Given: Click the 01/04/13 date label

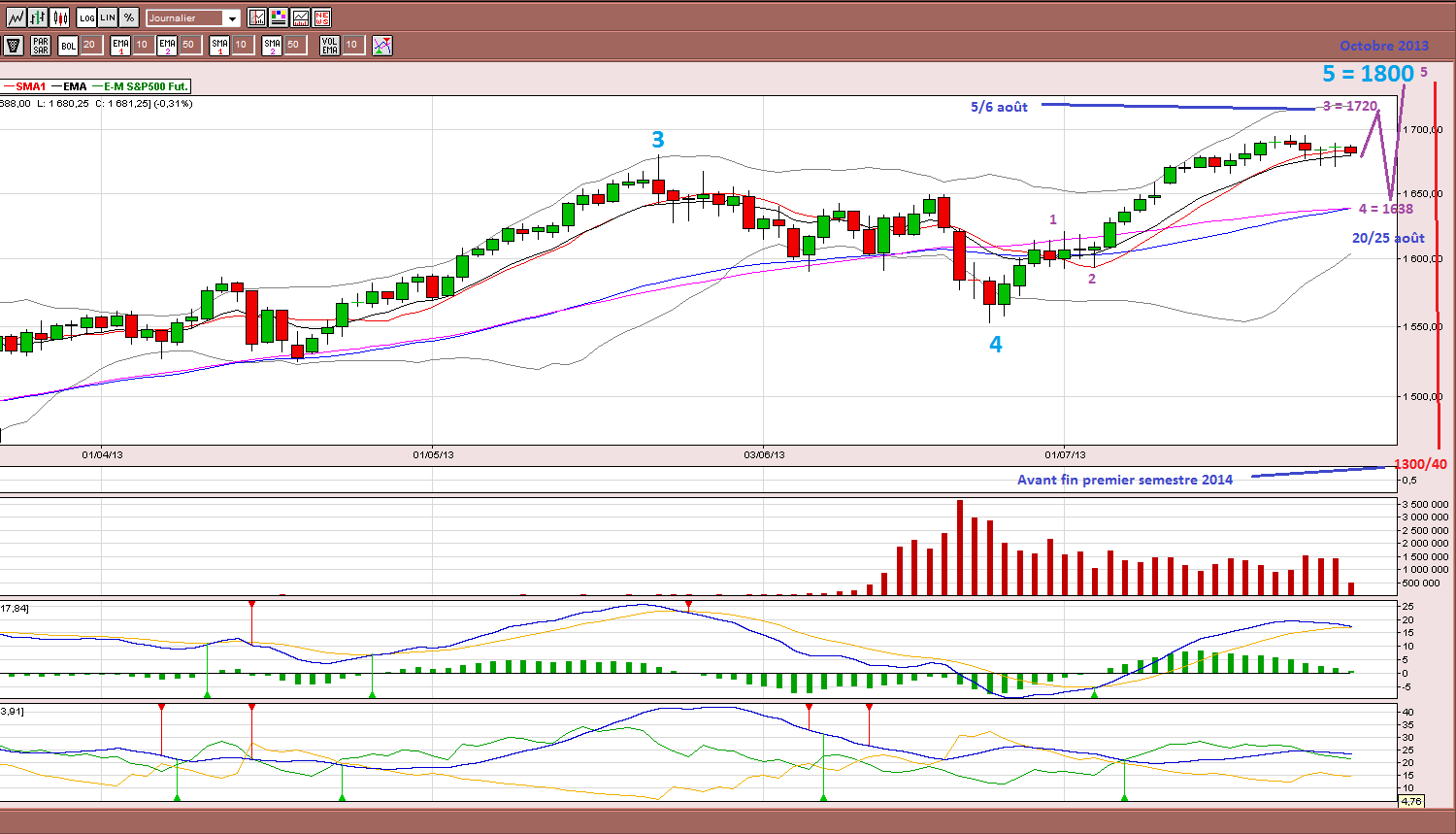Looking at the screenshot, I should pyautogui.click(x=102, y=454).
